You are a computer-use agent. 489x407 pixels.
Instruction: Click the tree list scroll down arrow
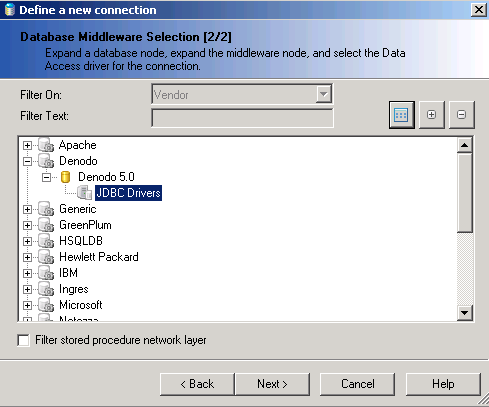(465, 313)
